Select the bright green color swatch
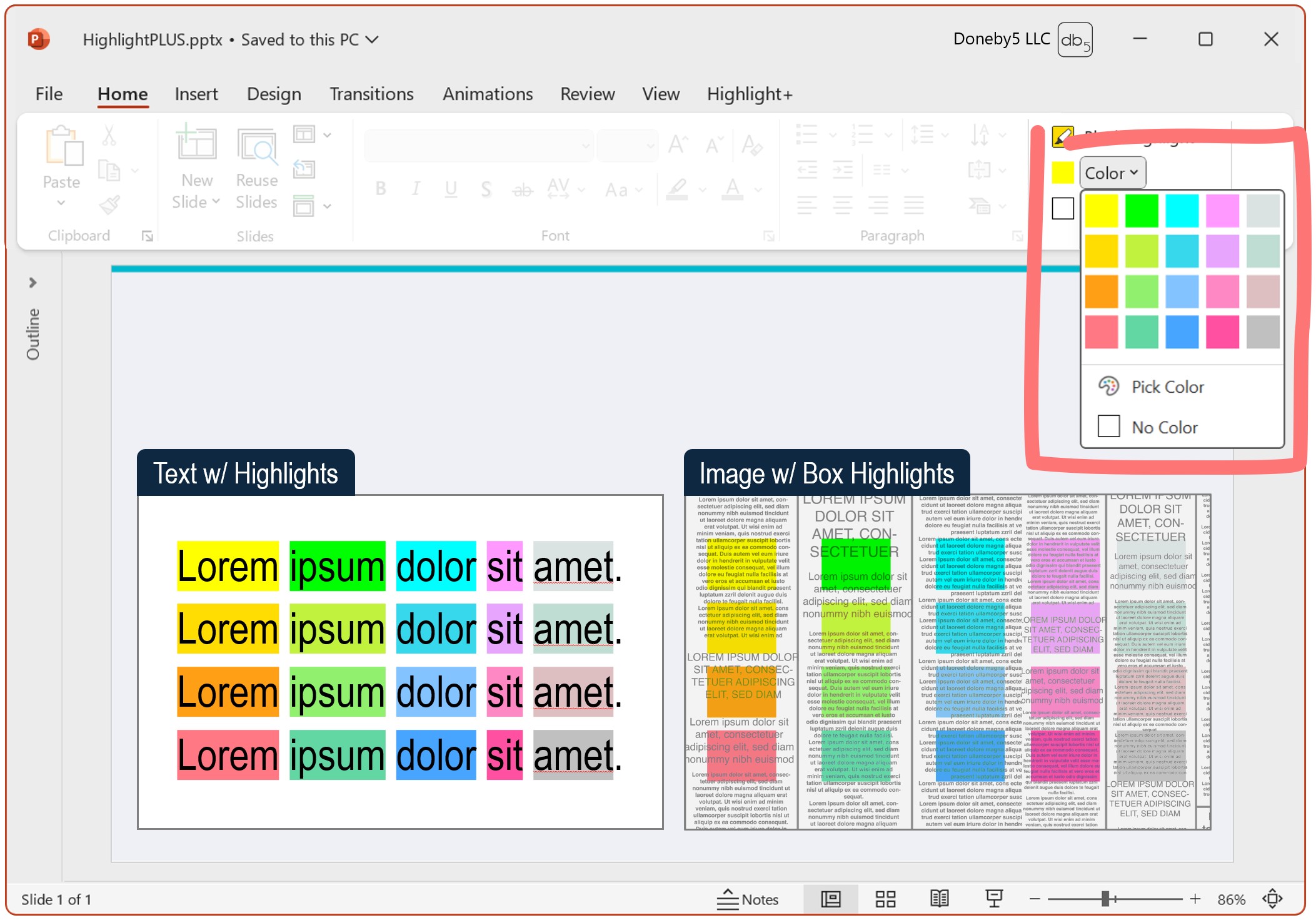This screenshot has width=1316, height=920. pos(1142,211)
